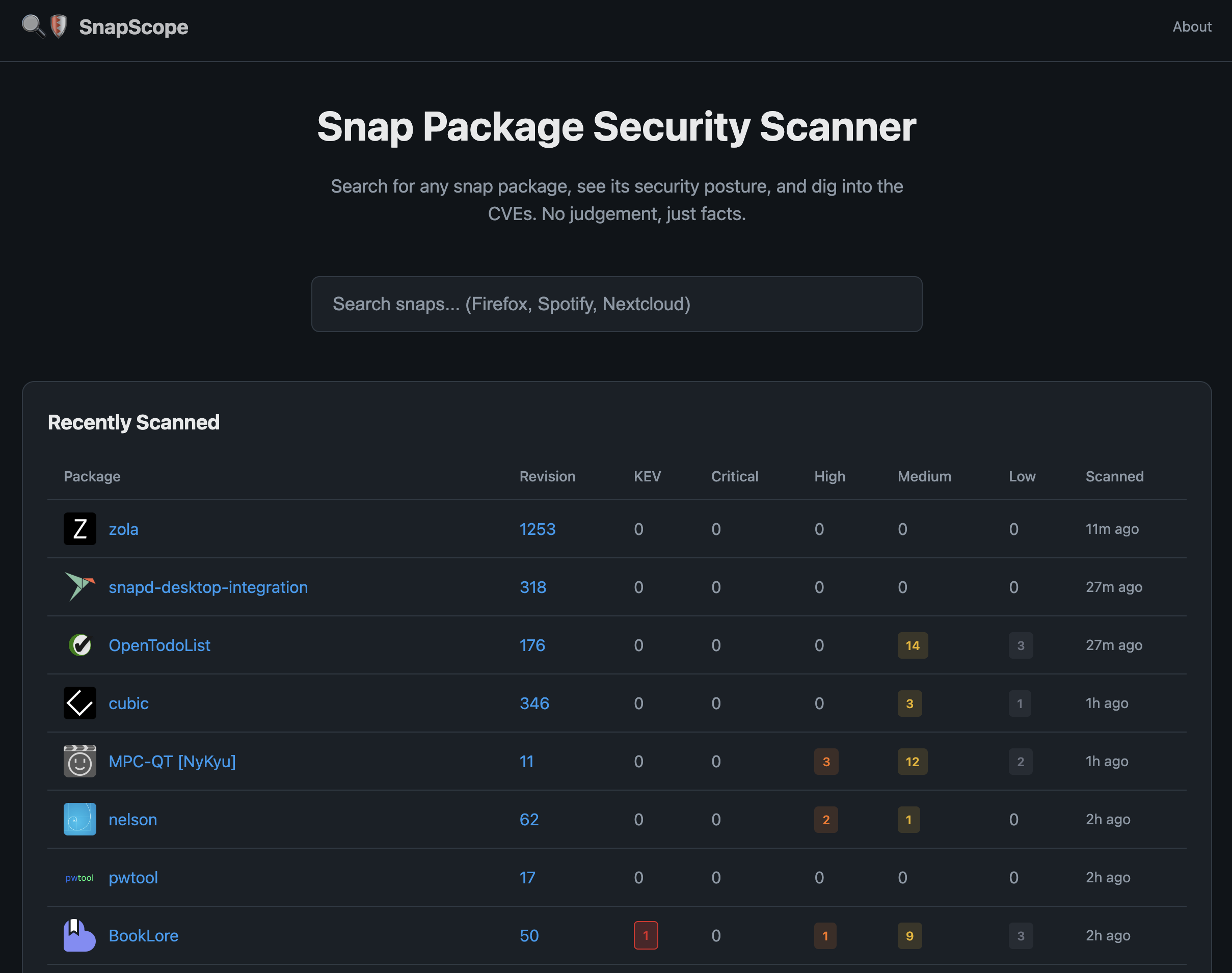The height and width of the screenshot is (973, 1232).
Task: Open the snapd-desktop-integration package link
Action: click(208, 587)
